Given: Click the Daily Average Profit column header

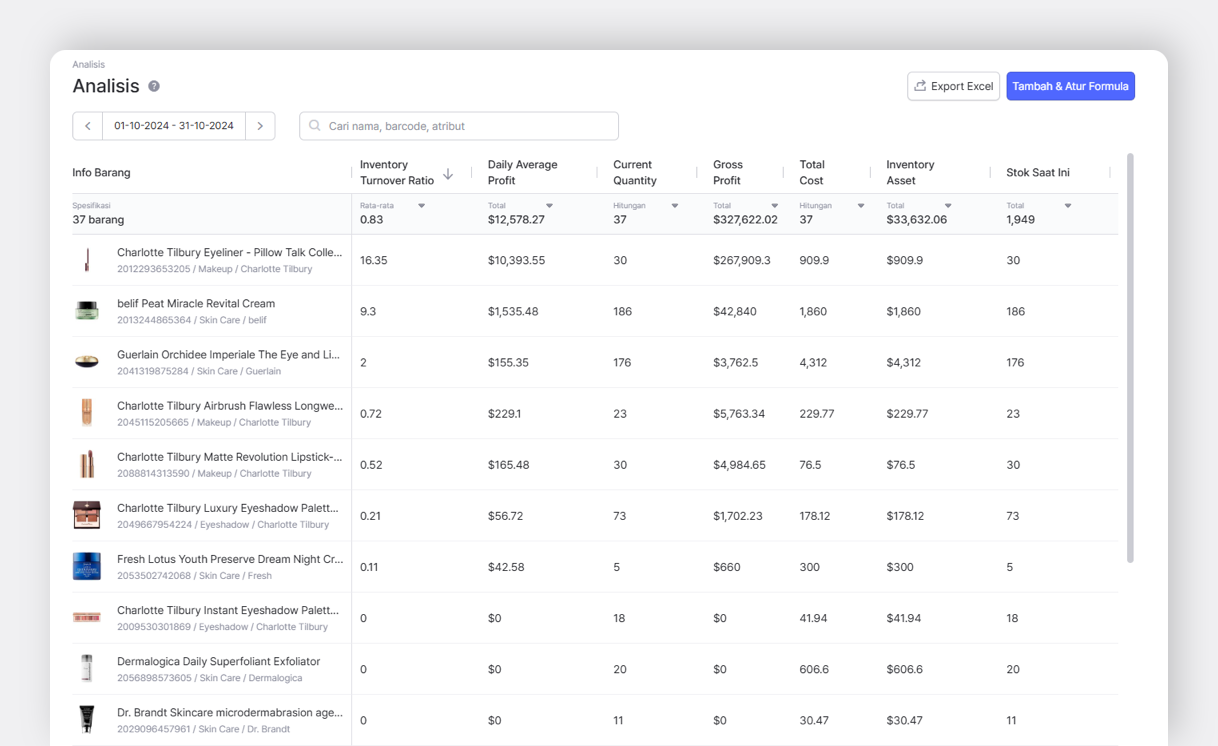Looking at the screenshot, I should tap(522, 172).
